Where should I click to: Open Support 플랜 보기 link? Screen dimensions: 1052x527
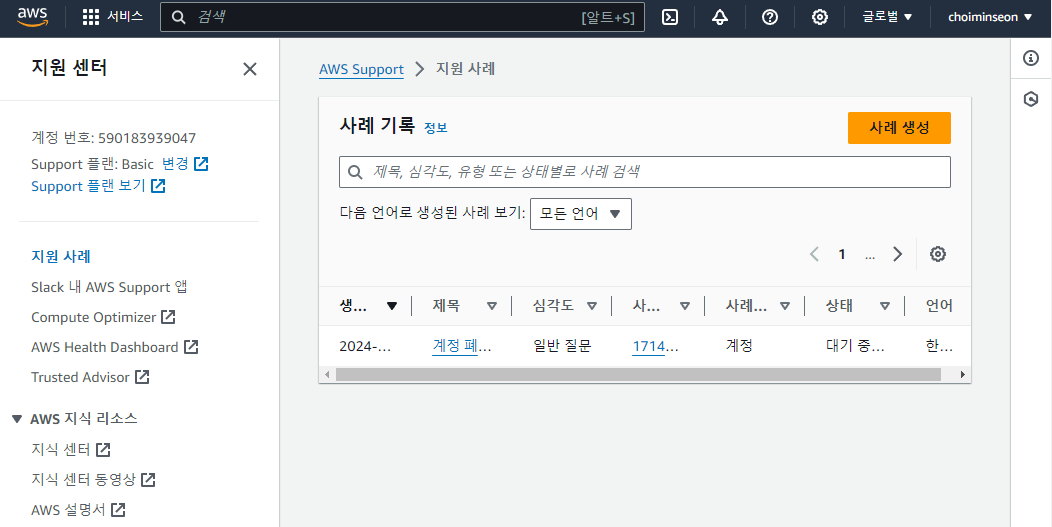[x=98, y=186]
